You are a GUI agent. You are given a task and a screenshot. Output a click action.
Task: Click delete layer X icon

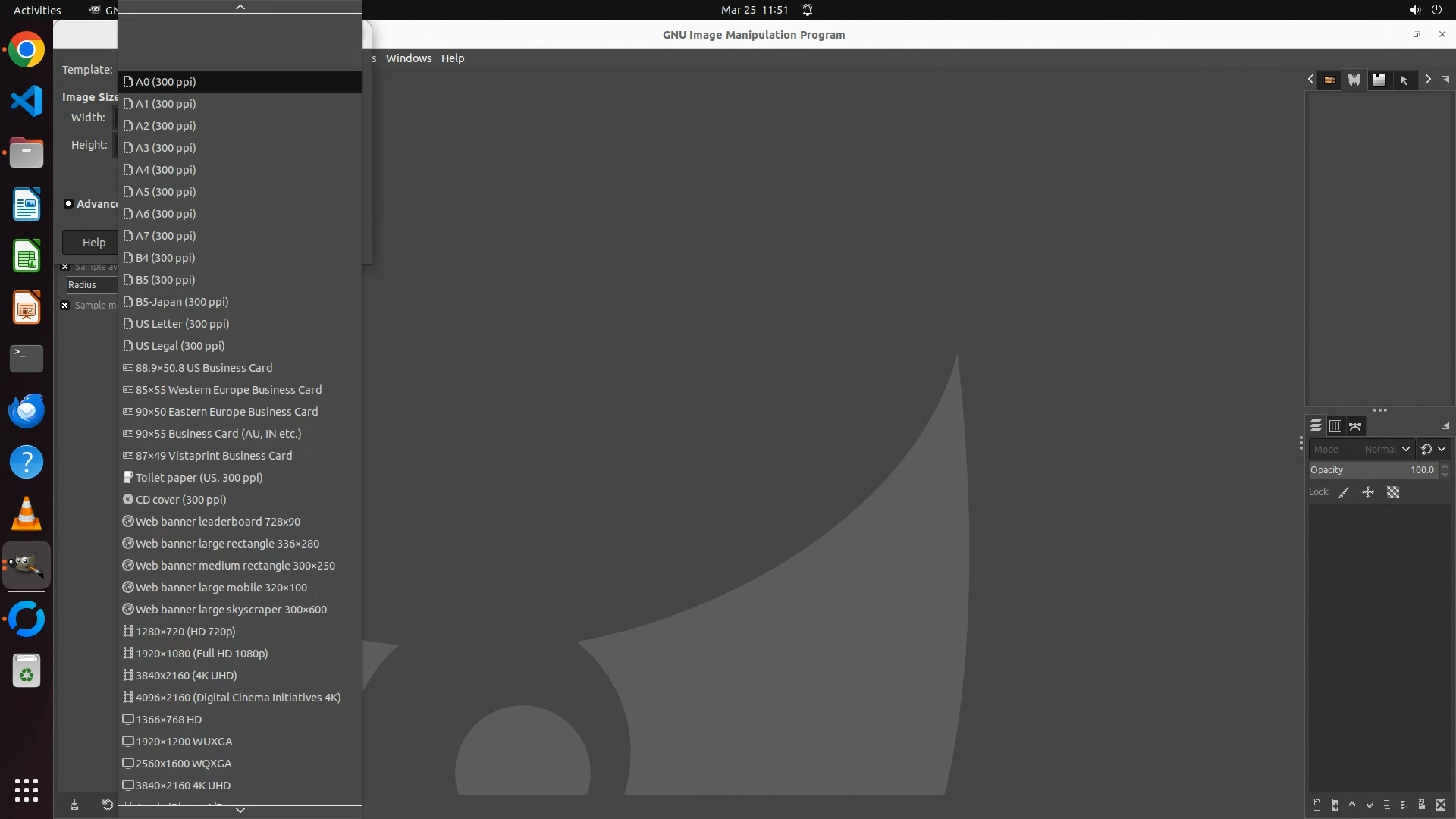[x=1441, y=805]
